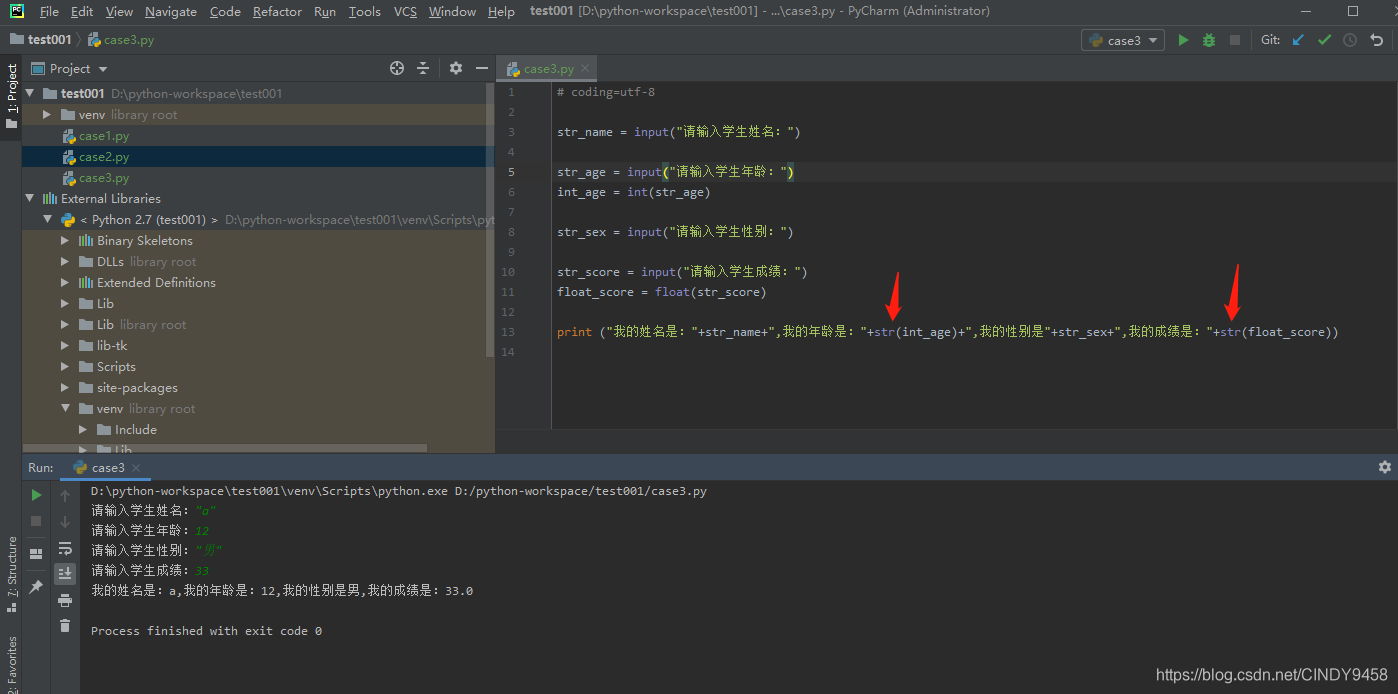Print the Run console output

65,600
